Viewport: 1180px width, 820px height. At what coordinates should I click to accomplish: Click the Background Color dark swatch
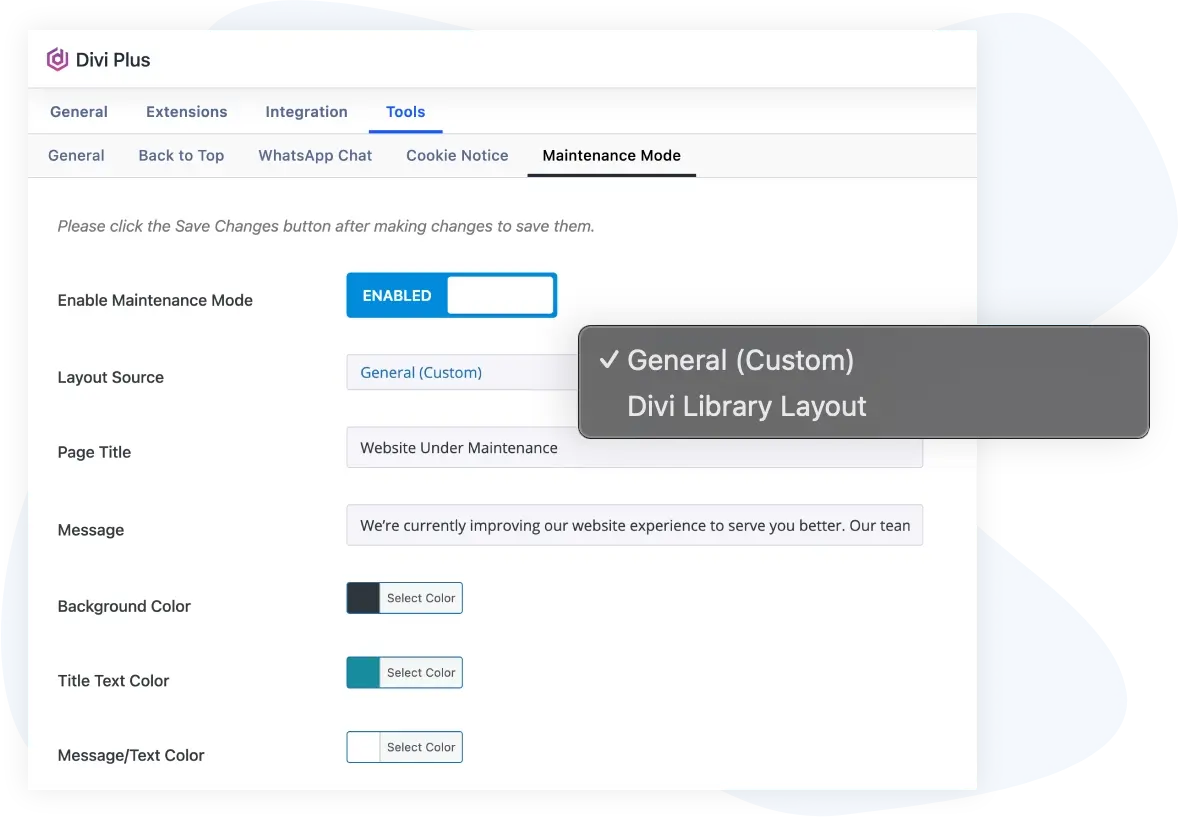click(x=363, y=598)
